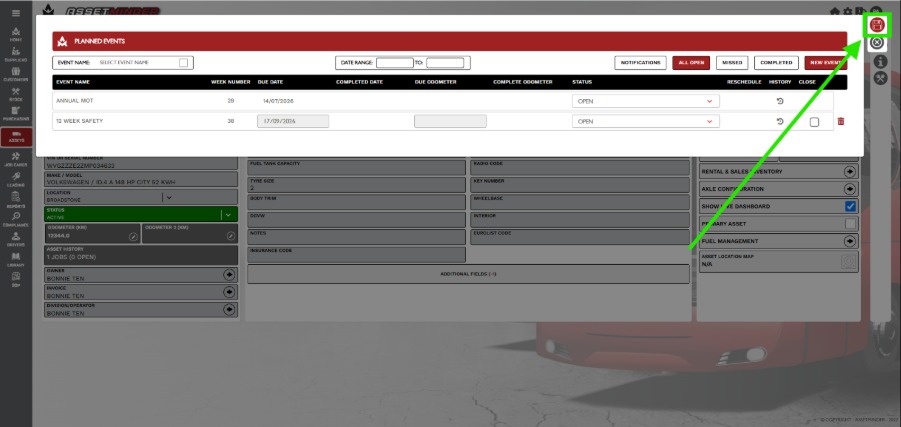Show All Open events
Screen dimensions: 901x427
coord(691,63)
